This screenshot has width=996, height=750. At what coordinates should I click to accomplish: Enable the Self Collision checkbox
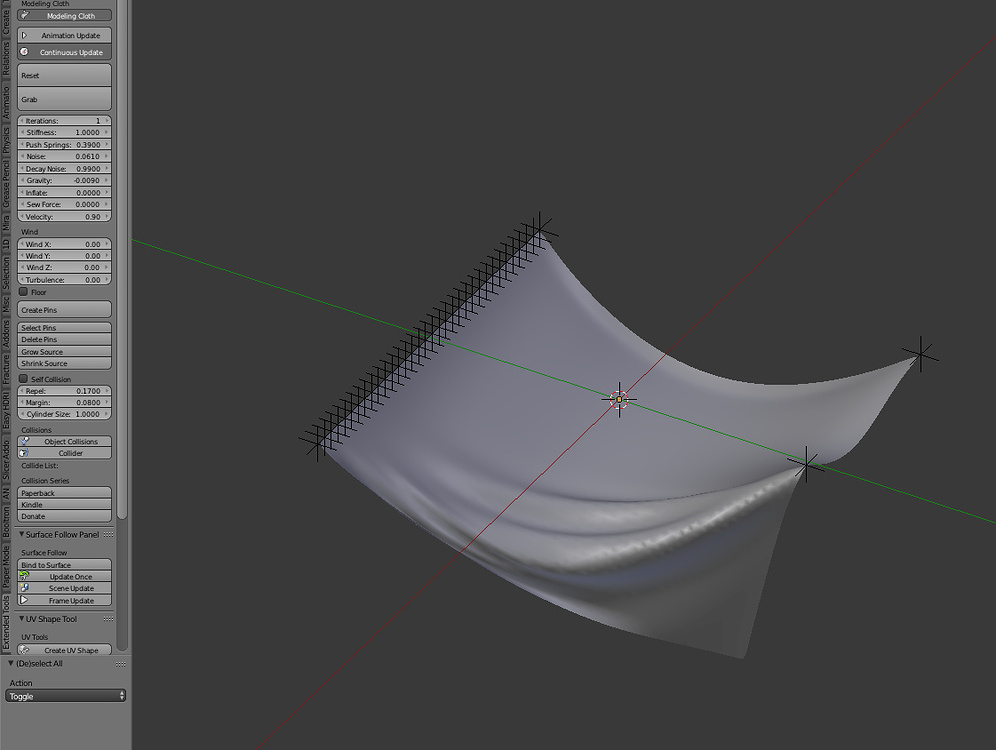tap(24, 379)
